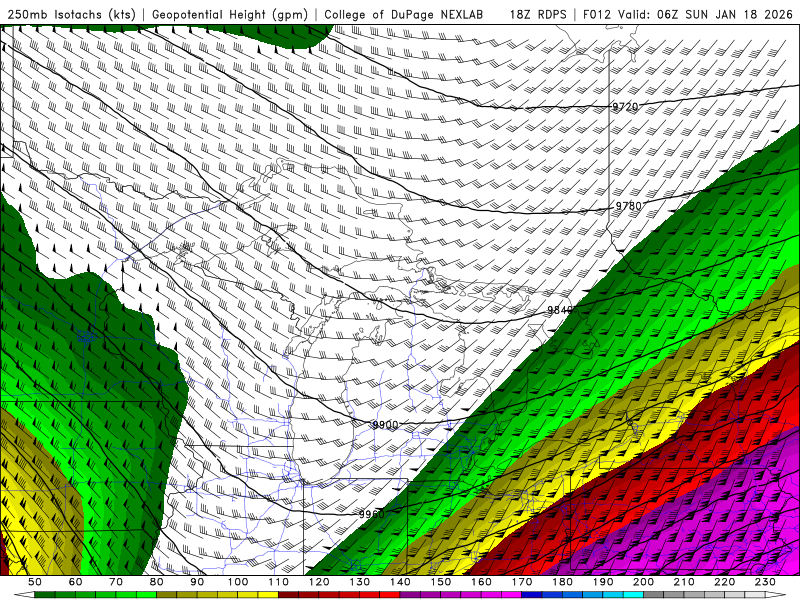This screenshot has height=600, width=800.
Task: Click the 'Valid: 06Z SUN JAN 18 2026' text
Action: tap(705, 15)
